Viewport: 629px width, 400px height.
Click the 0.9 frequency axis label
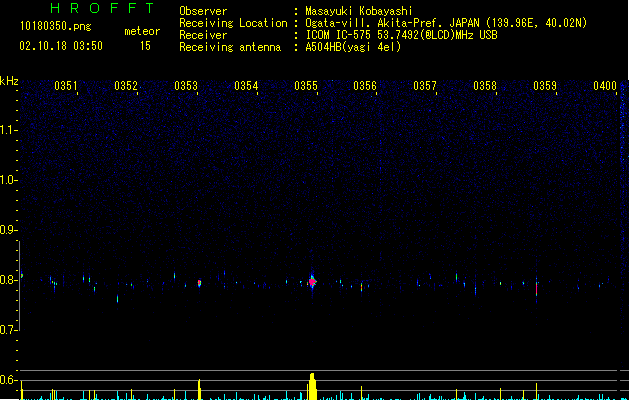pyautogui.click(x=8, y=230)
